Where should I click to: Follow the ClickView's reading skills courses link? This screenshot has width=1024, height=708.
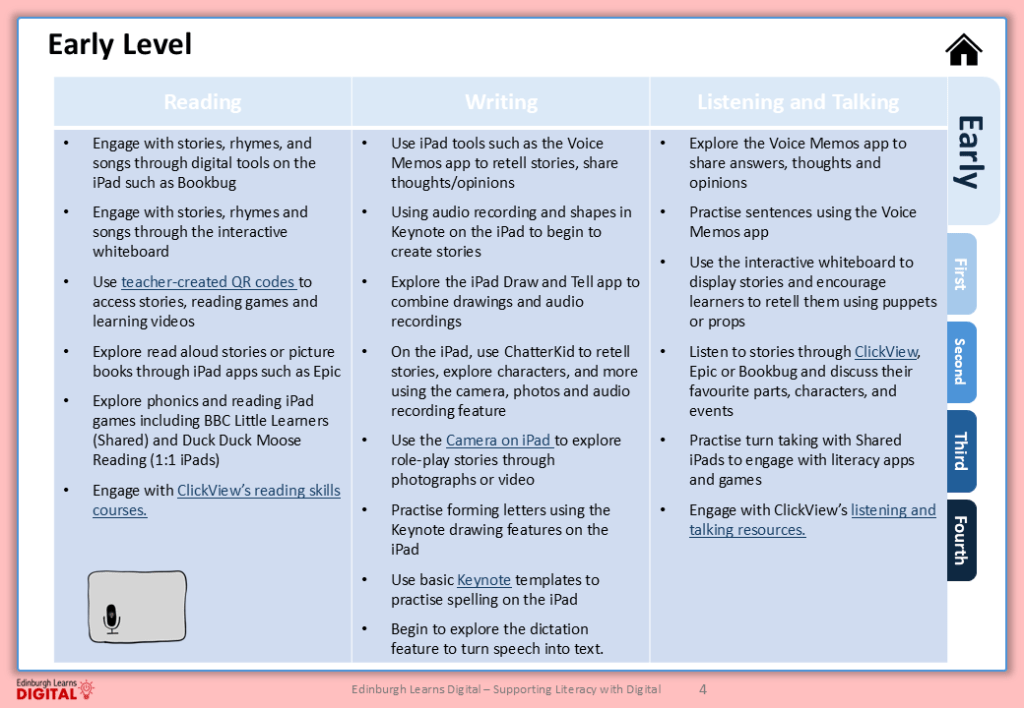coord(258,491)
